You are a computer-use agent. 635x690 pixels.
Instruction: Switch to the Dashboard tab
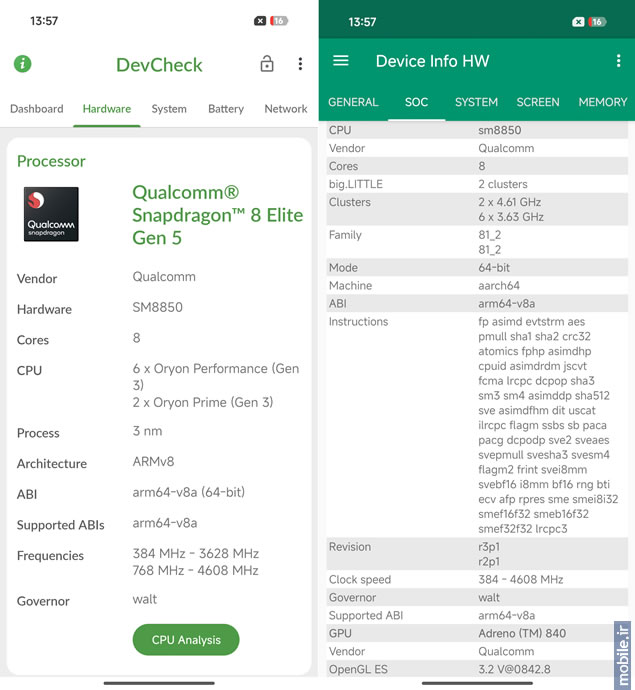36,109
